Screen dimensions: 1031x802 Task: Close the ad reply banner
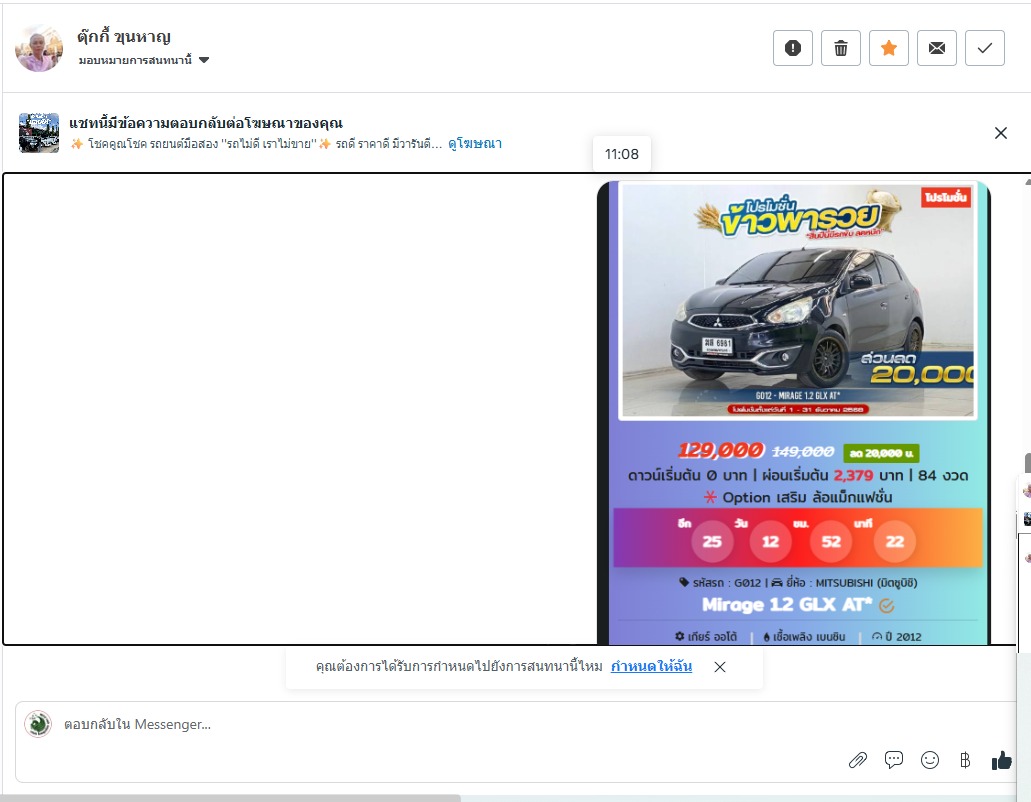(1001, 133)
